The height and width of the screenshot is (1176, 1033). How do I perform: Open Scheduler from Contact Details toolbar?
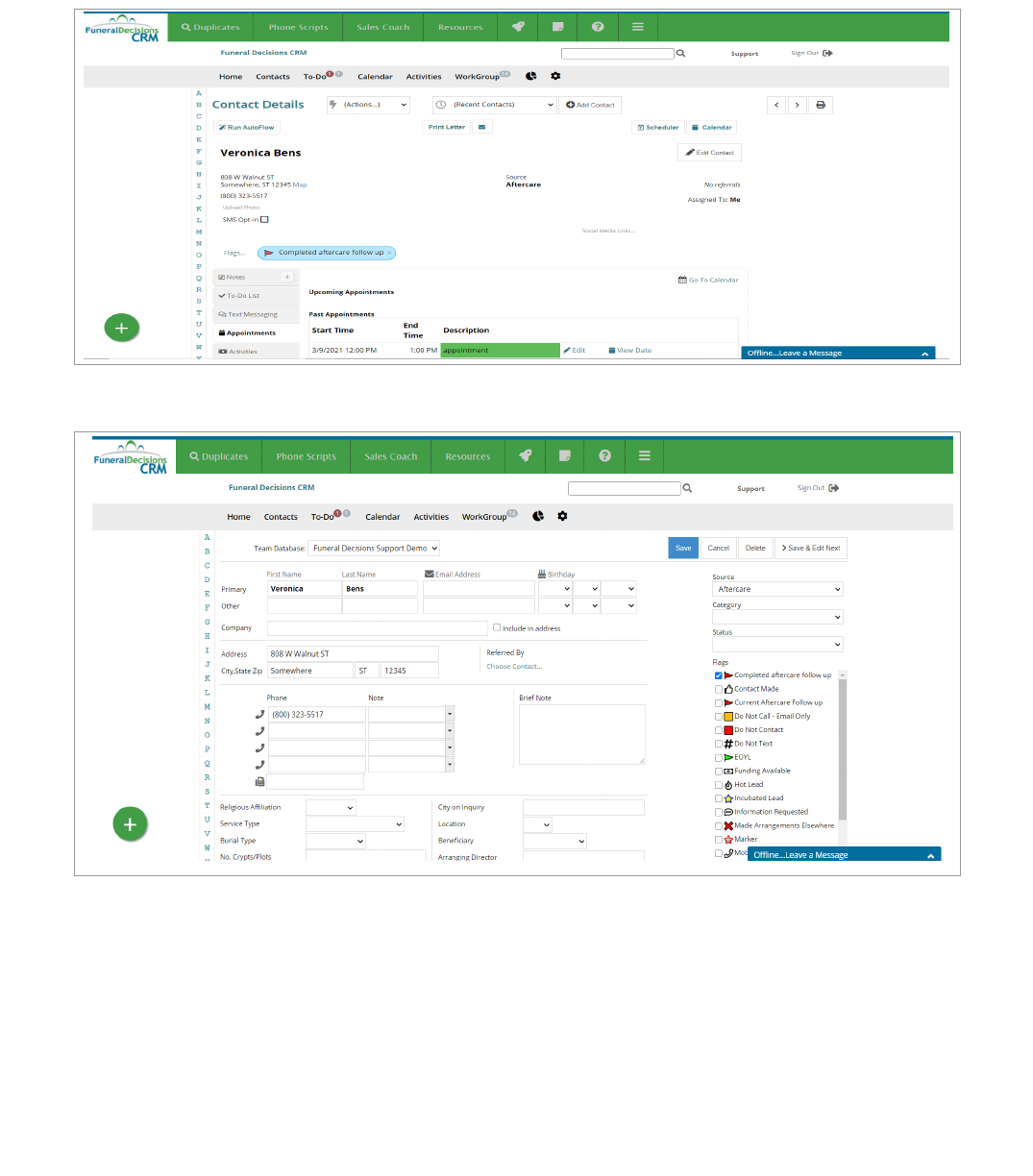click(658, 127)
